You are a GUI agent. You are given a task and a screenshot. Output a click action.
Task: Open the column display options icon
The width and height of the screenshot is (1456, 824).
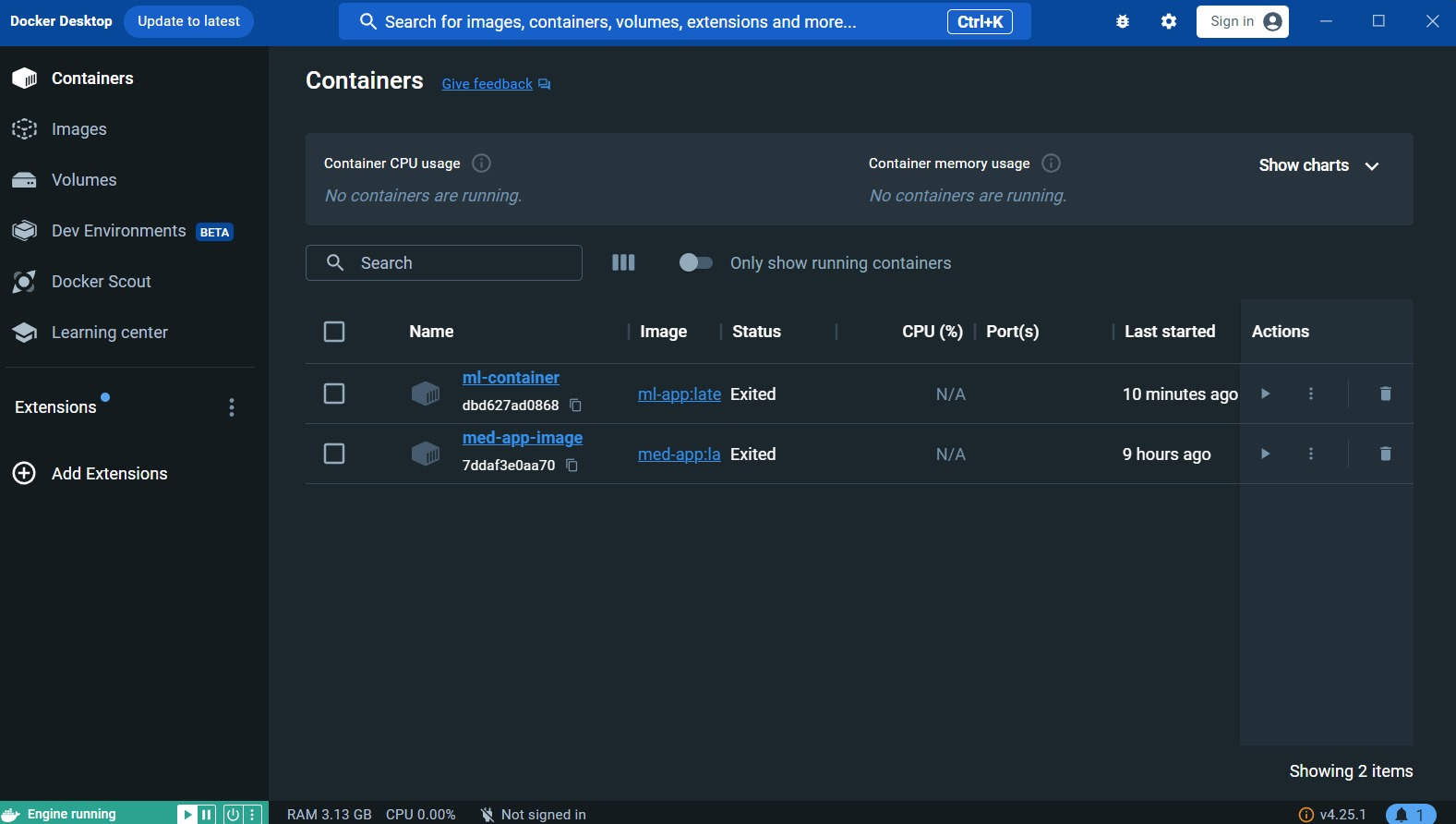(x=623, y=262)
